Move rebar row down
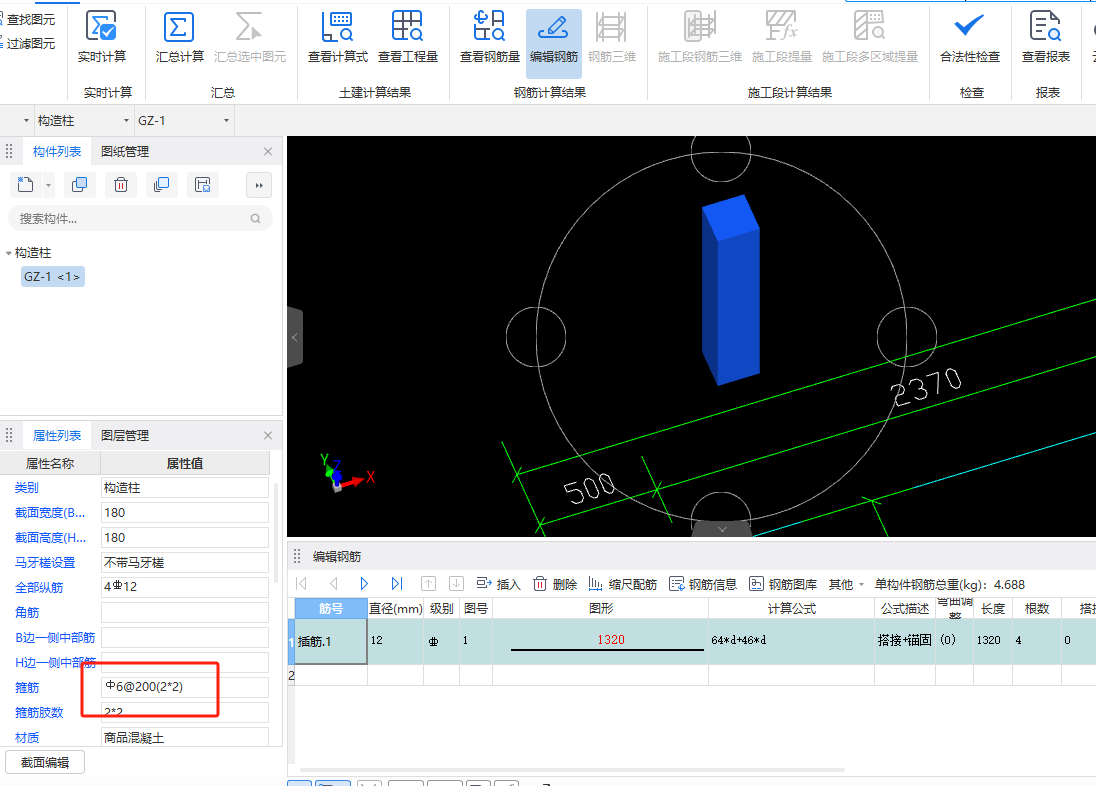Screen dimensions: 1096x786 [456, 584]
